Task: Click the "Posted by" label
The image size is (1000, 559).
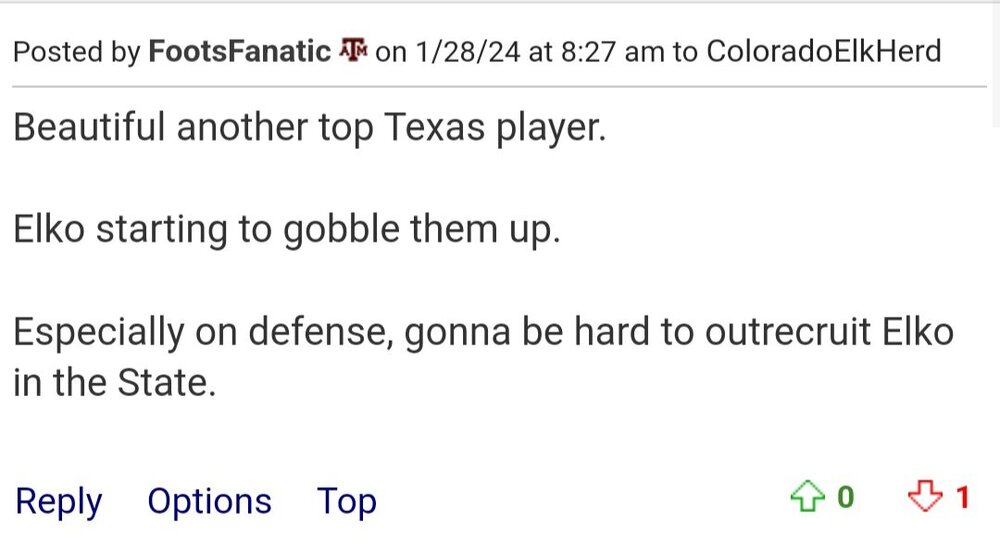Action: pos(77,51)
